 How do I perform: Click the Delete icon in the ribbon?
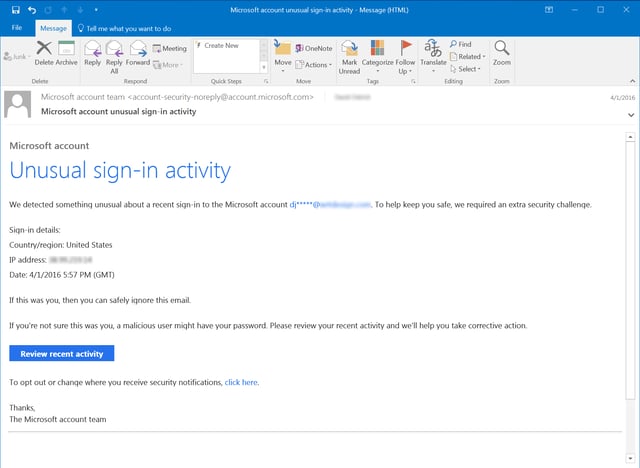pos(45,51)
